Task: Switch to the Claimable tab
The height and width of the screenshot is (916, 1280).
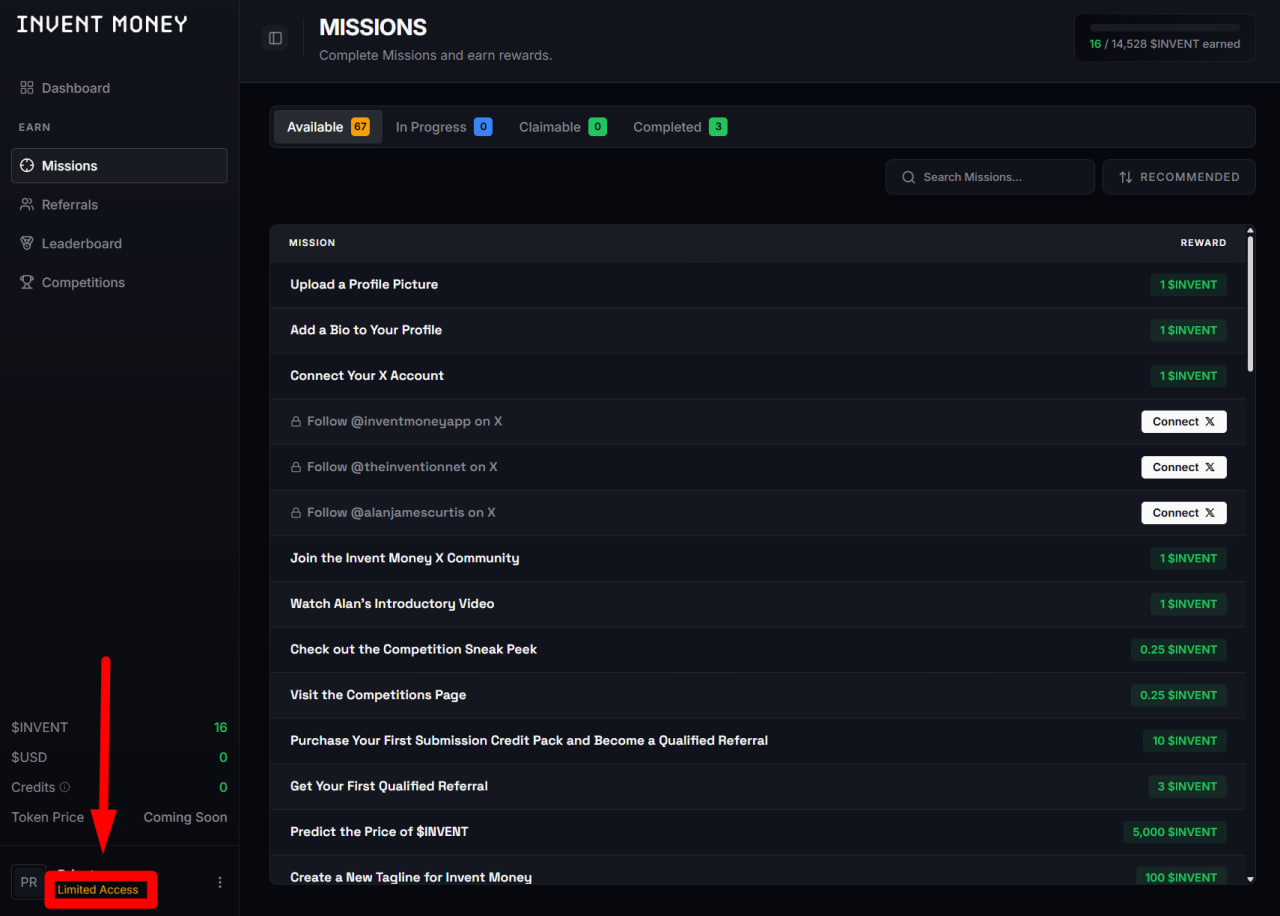Action: 561,127
